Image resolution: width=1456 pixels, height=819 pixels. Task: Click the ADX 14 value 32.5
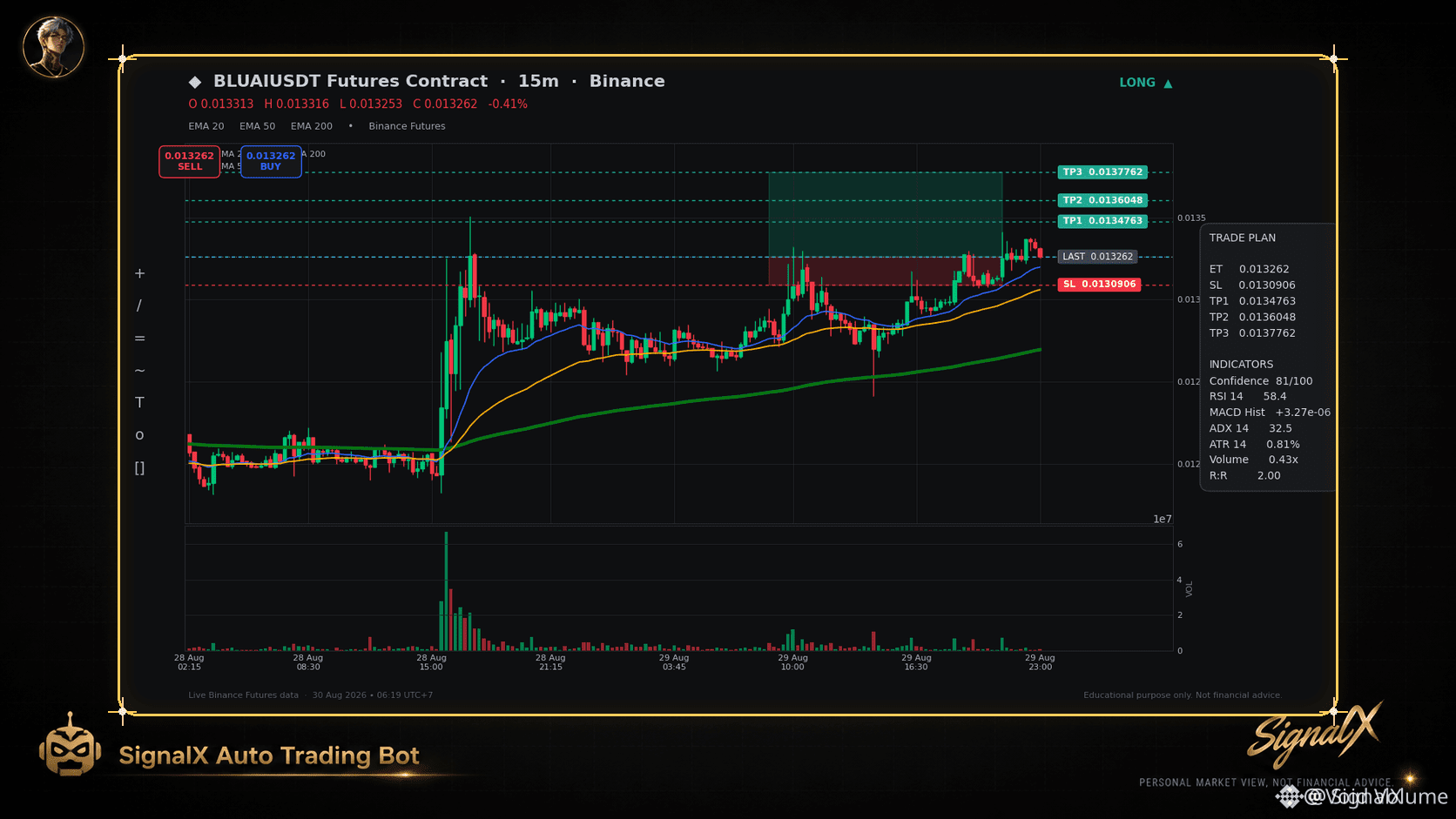coord(1280,428)
